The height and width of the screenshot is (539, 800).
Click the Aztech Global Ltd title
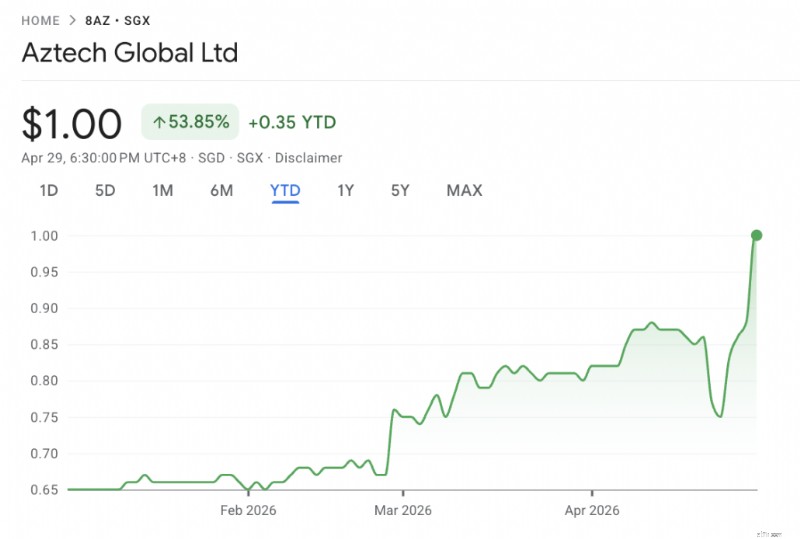[130, 53]
